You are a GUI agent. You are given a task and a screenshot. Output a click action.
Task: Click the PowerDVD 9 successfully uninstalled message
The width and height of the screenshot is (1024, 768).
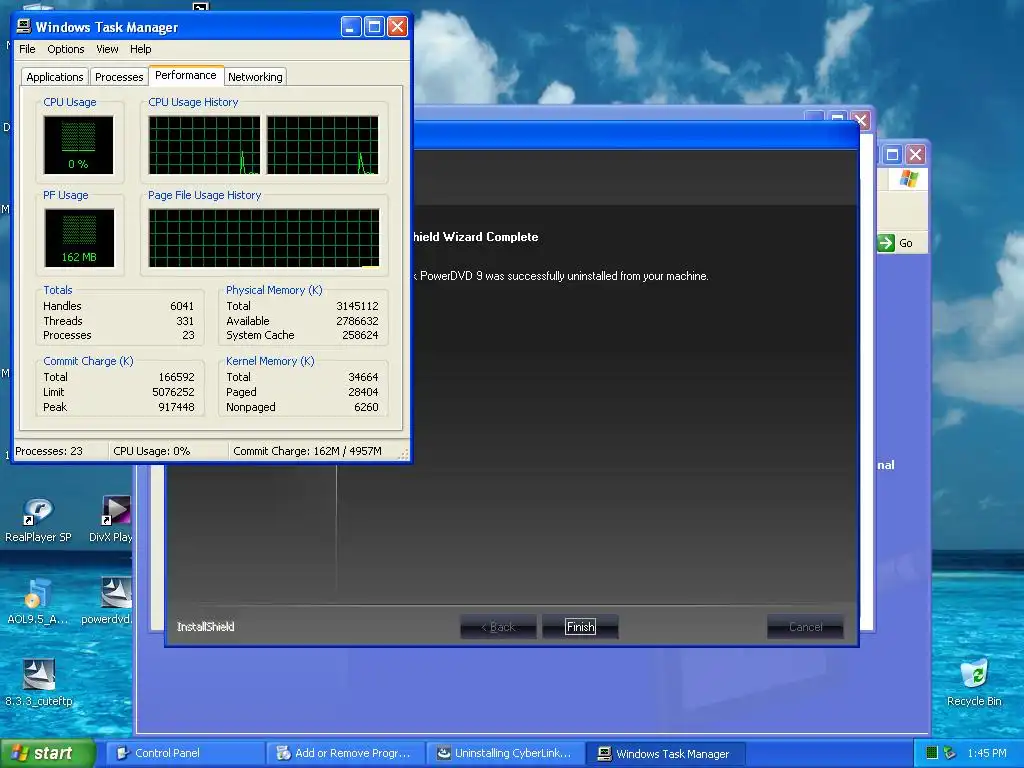point(562,276)
